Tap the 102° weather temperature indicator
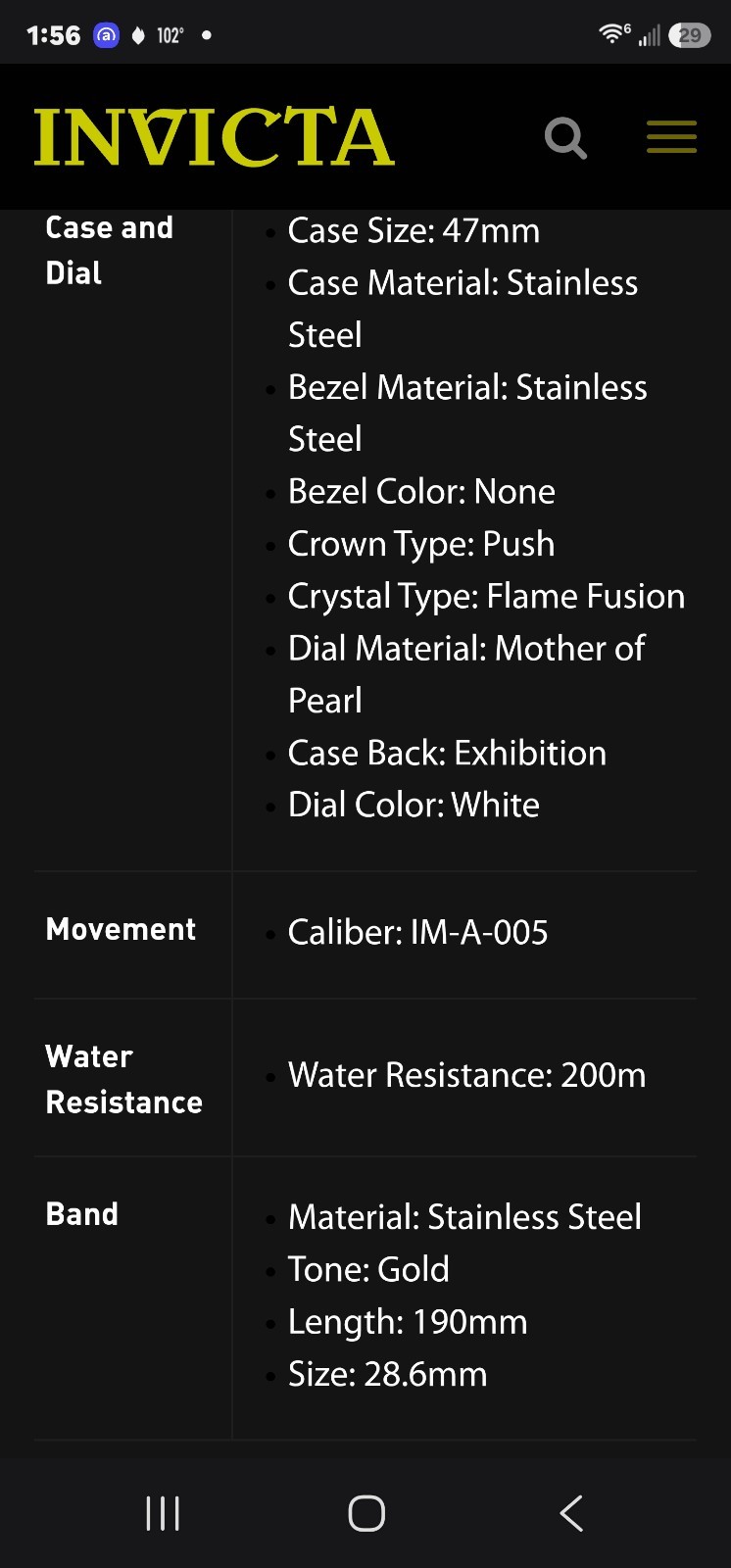Viewport: 731px width, 1568px height. coord(171,35)
